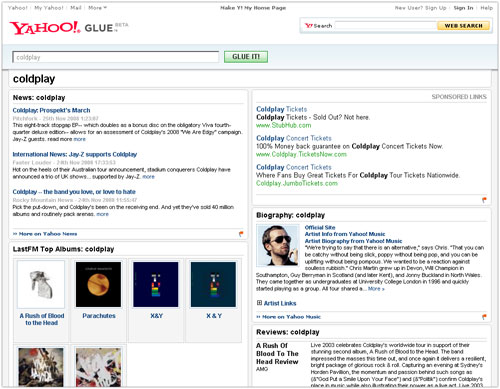The width and height of the screenshot is (500, 389).
Task: Click A Rush of Blood to the Head cover
Action: (41, 284)
